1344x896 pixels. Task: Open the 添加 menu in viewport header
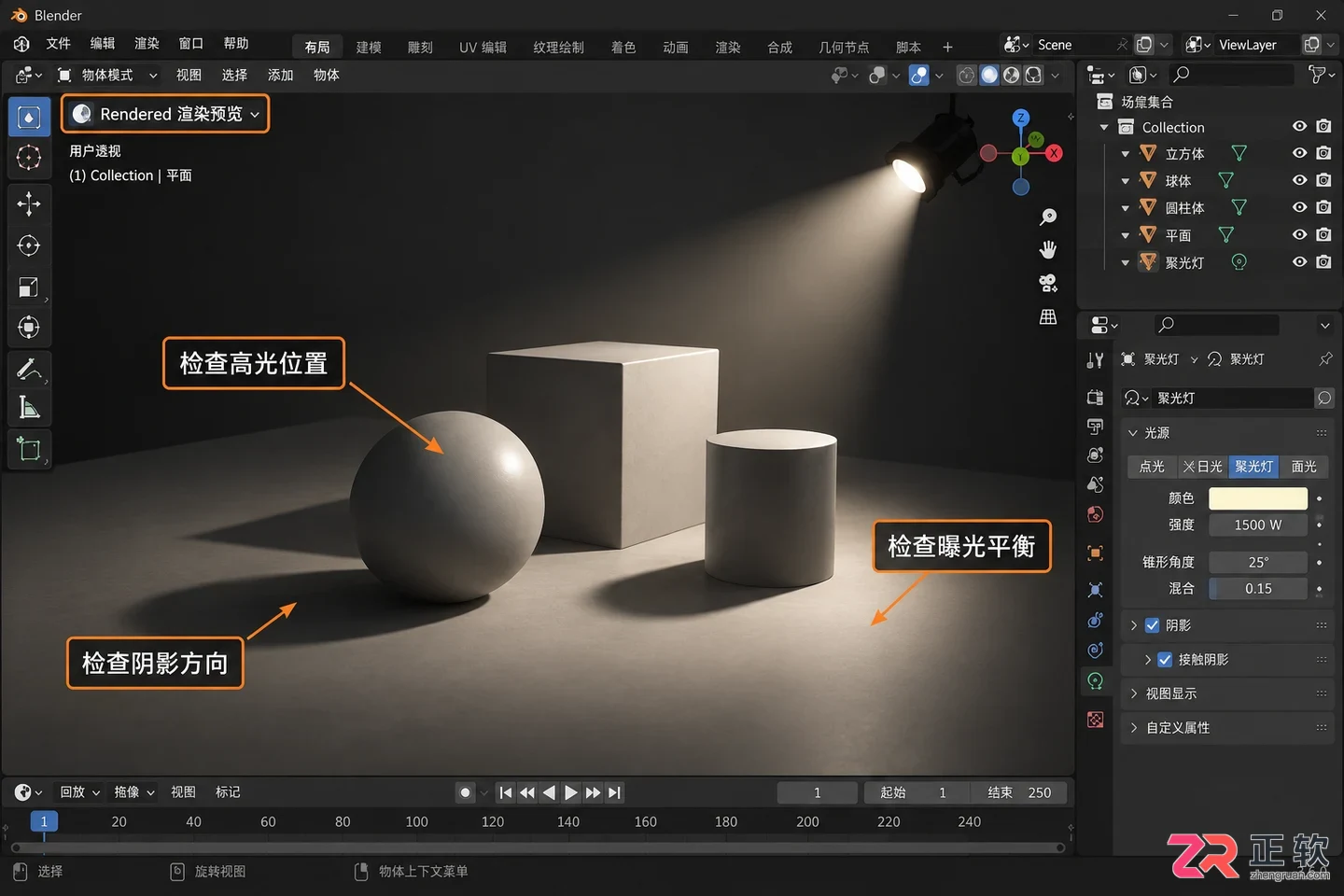pyautogui.click(x=280, y=75)
